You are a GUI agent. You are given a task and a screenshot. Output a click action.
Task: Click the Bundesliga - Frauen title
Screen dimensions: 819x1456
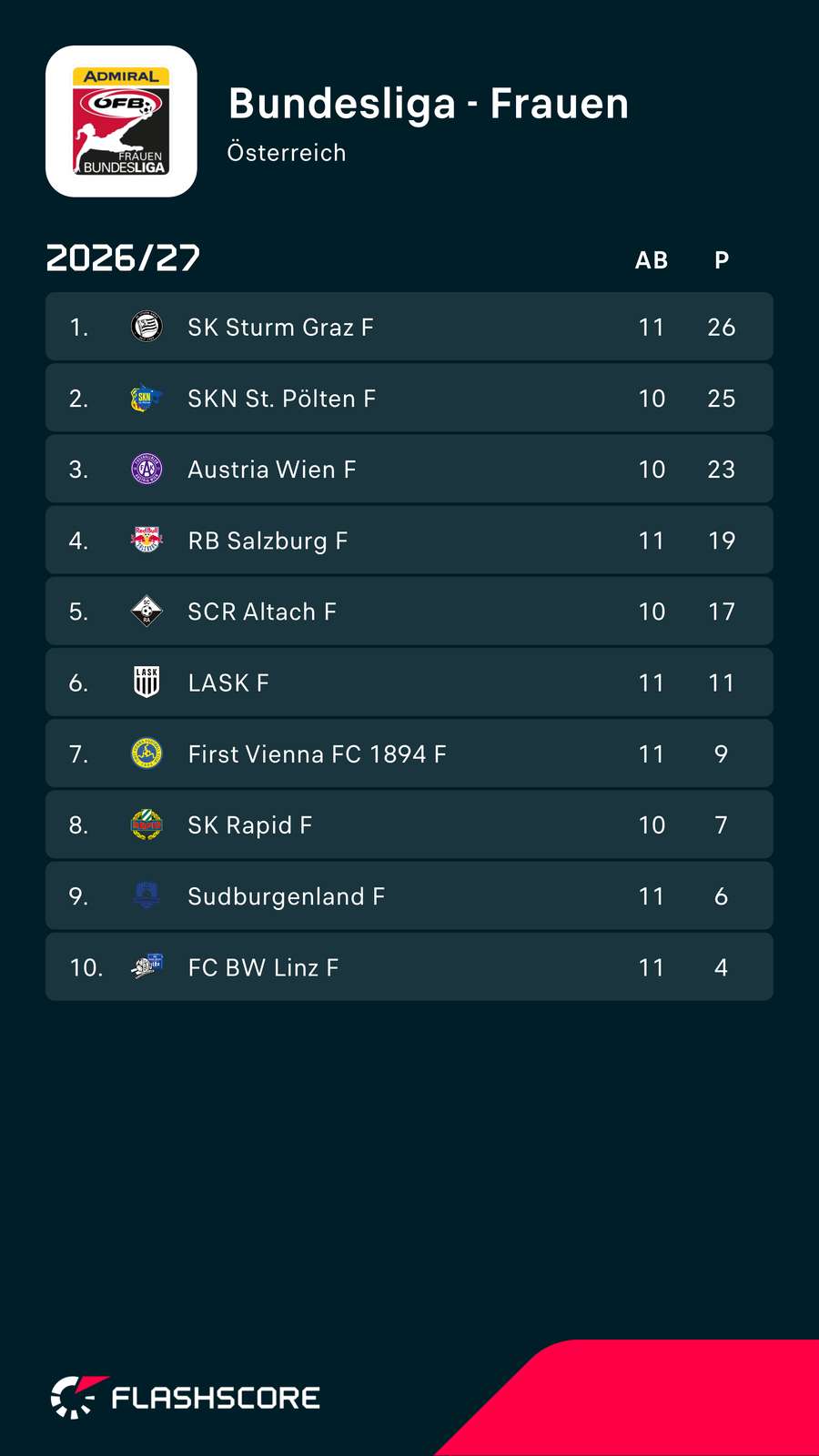[x=429, y=104]
